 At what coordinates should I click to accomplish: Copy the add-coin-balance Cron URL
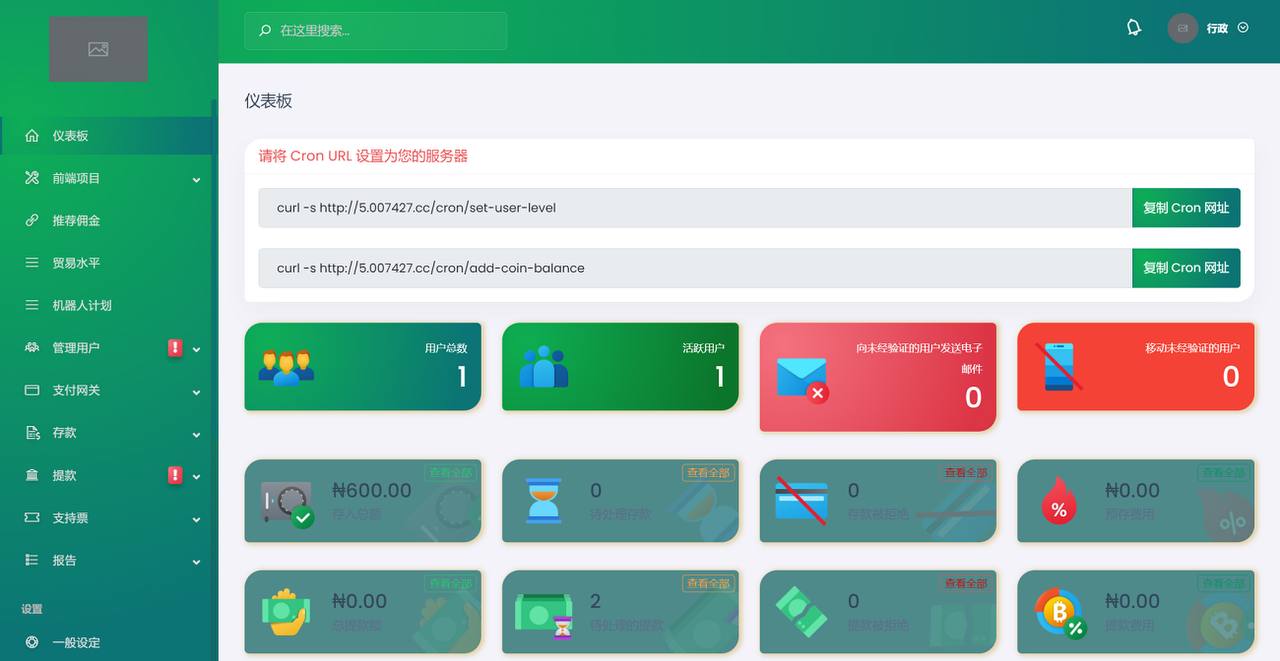pos(1185,268)
